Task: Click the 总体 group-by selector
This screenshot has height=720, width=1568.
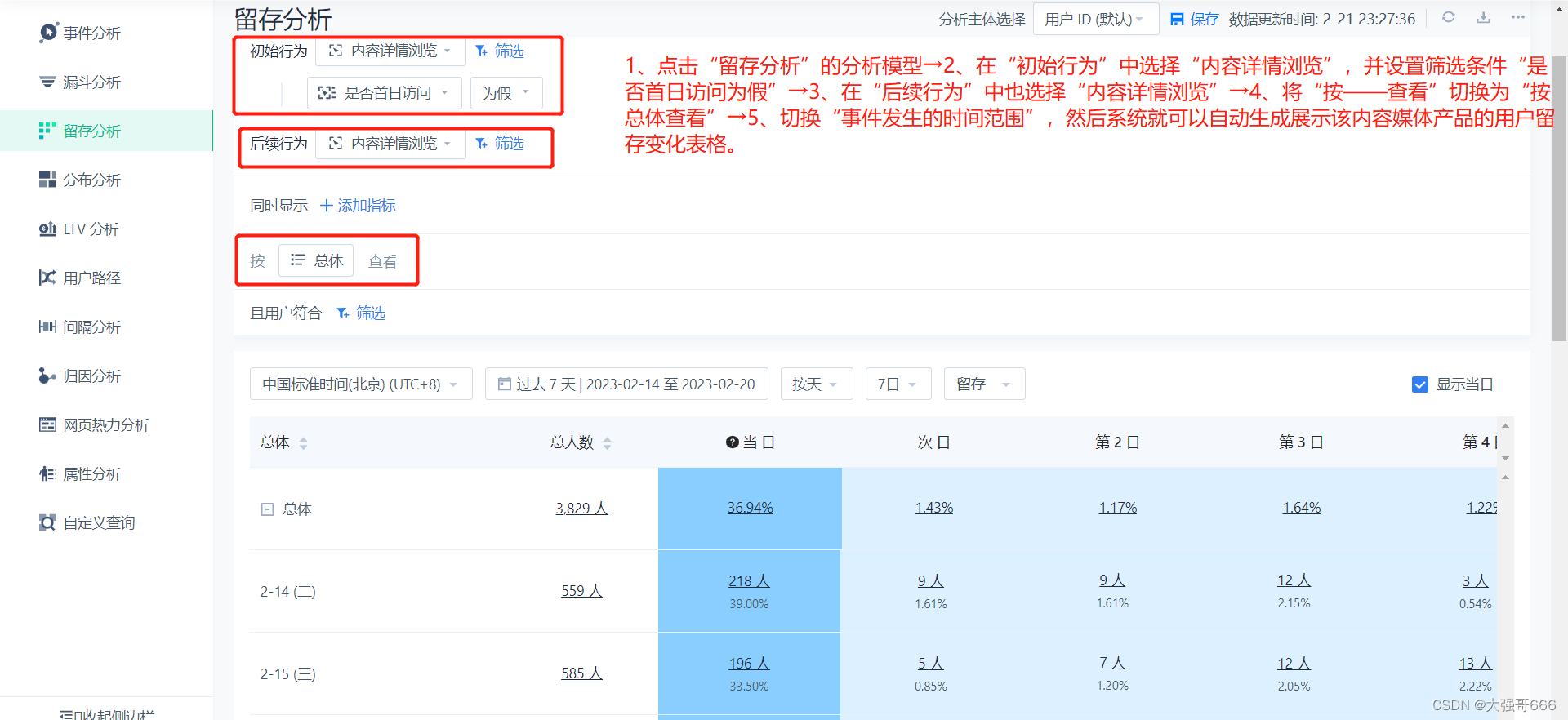Action: click(x=316, y=260)
